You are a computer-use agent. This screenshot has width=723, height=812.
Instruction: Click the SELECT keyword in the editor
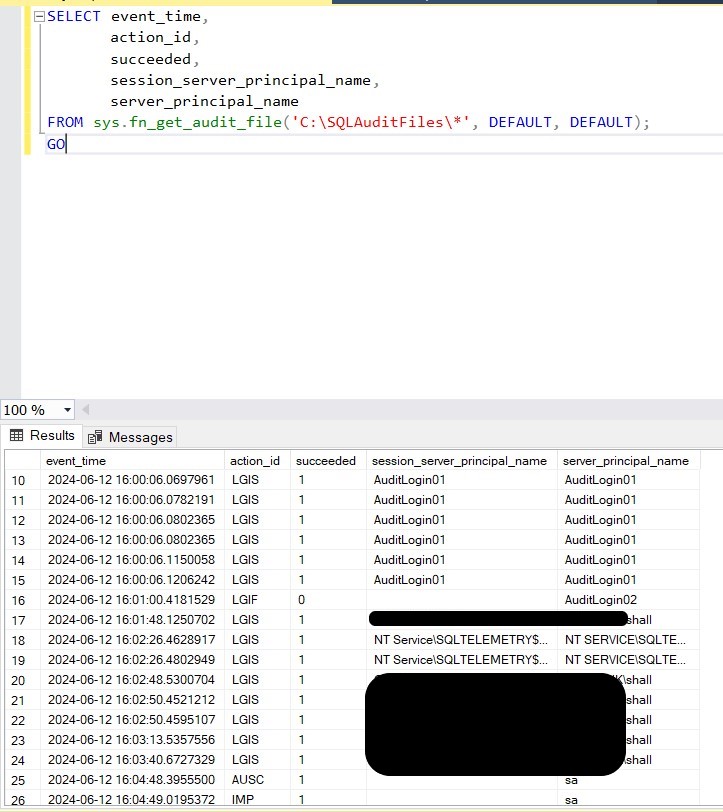(74, 17)
